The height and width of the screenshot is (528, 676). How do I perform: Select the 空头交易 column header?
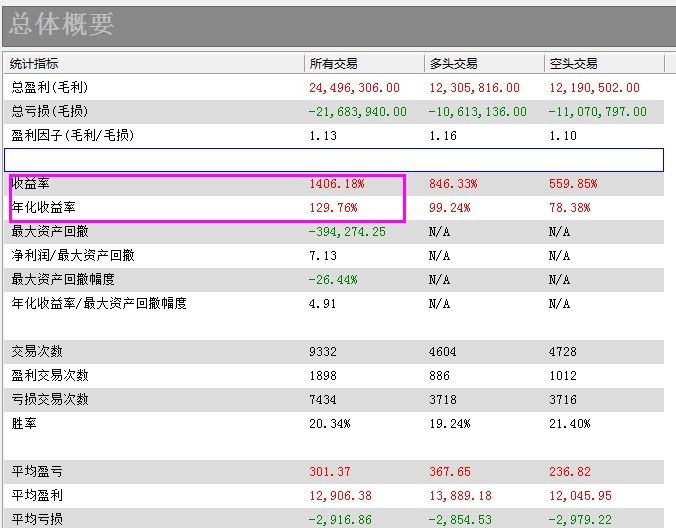tap(573, 64)
